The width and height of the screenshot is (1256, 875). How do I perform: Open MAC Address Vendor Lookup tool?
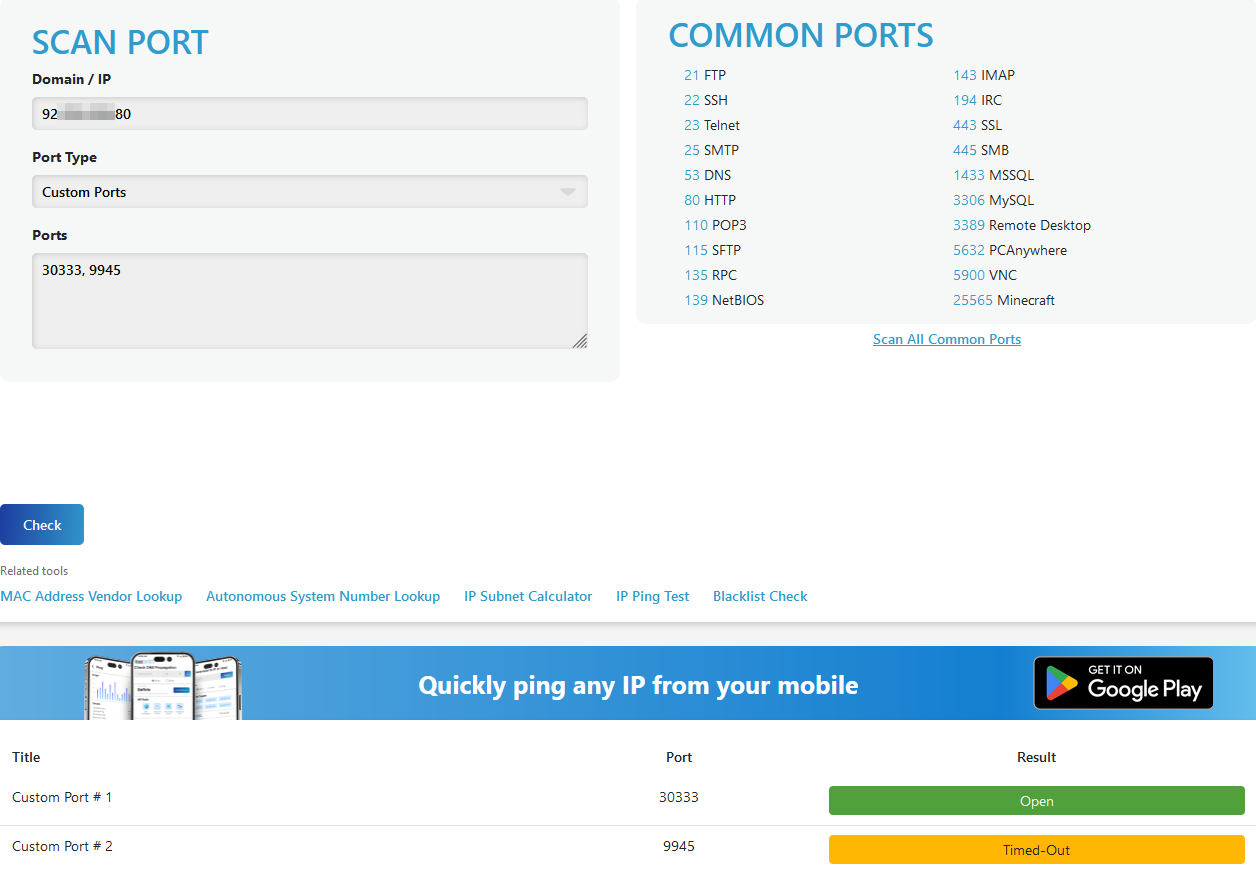(91, 596)
